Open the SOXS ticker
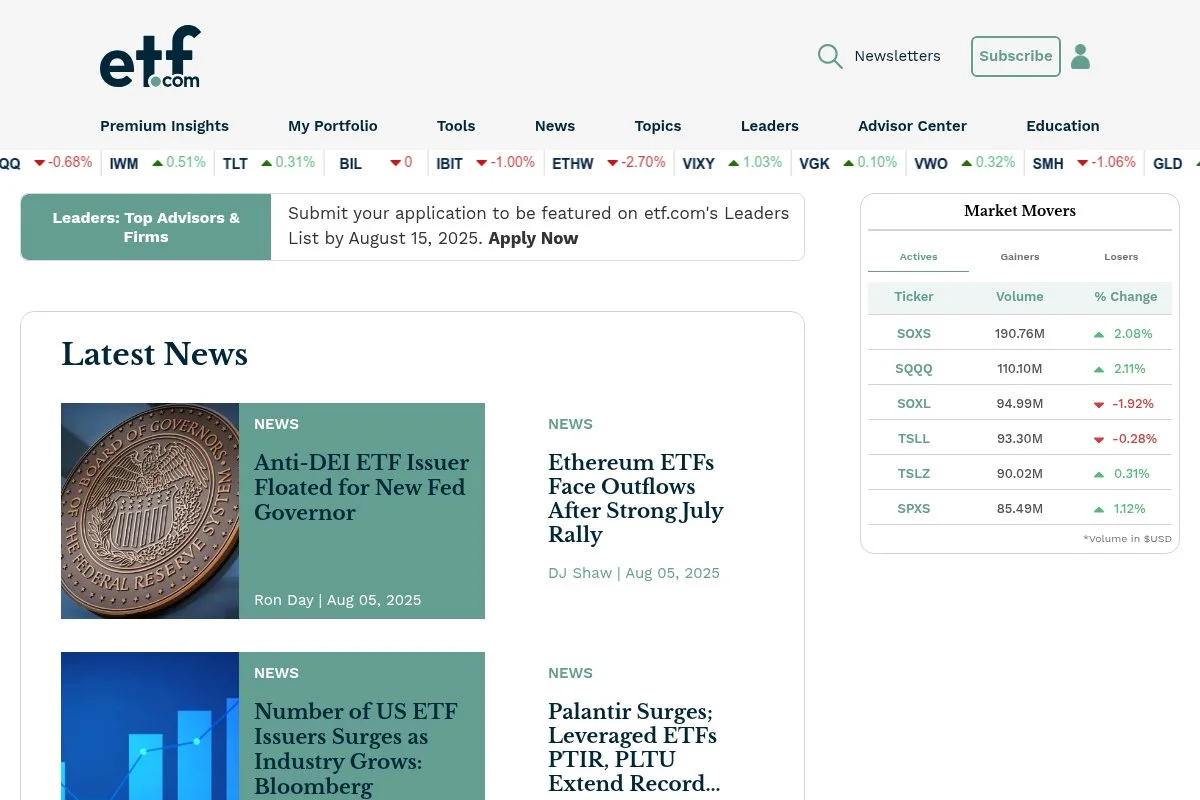 [x=914, y=334]
